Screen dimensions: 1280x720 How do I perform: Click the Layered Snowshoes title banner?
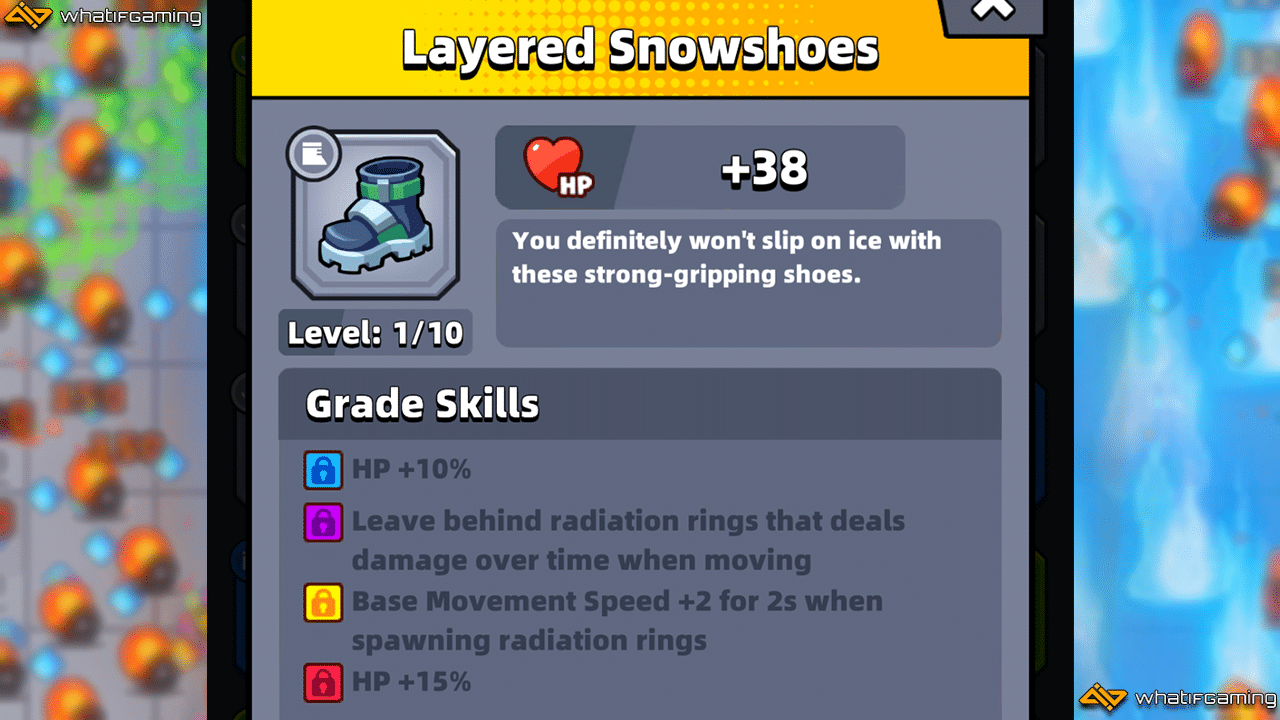(640, 49)
